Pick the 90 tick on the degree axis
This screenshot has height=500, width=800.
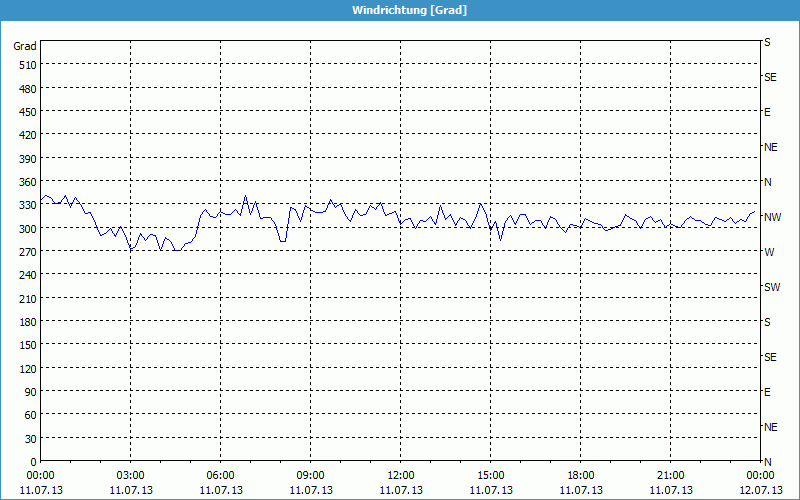pyautogui.click(x=28, y=391)
